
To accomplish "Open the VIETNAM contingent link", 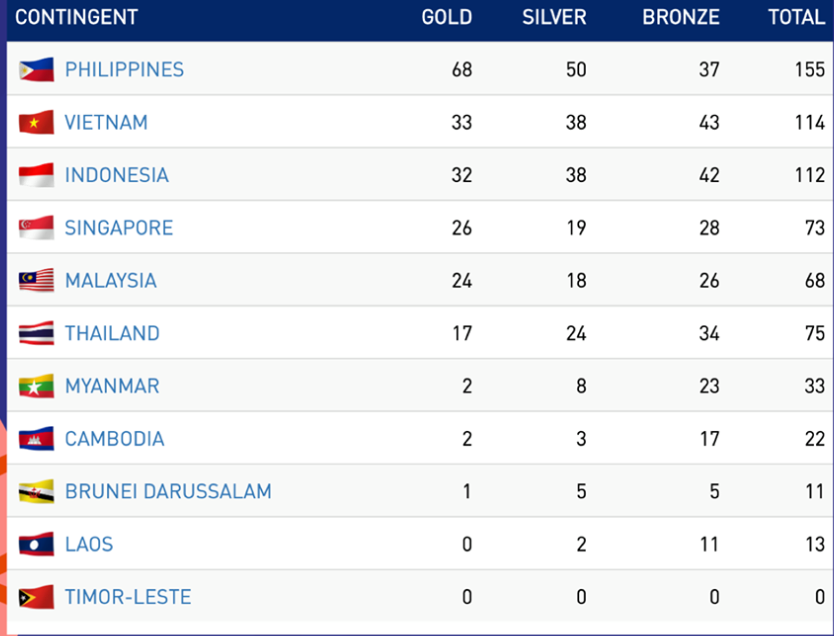I will tap(106, 123).
